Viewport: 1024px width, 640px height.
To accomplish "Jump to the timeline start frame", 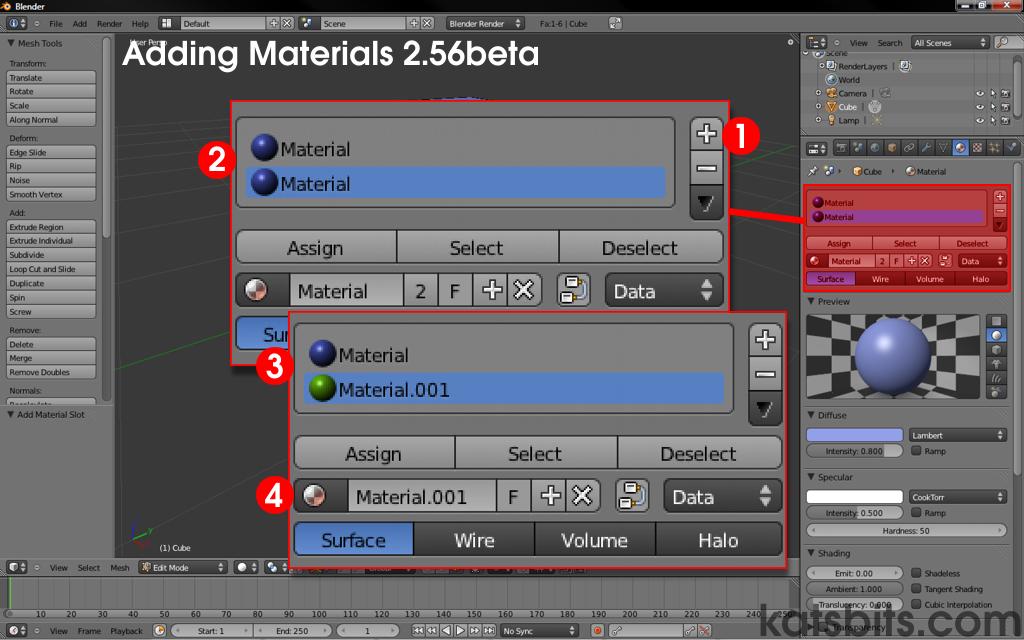I will [x=418, y=631].
